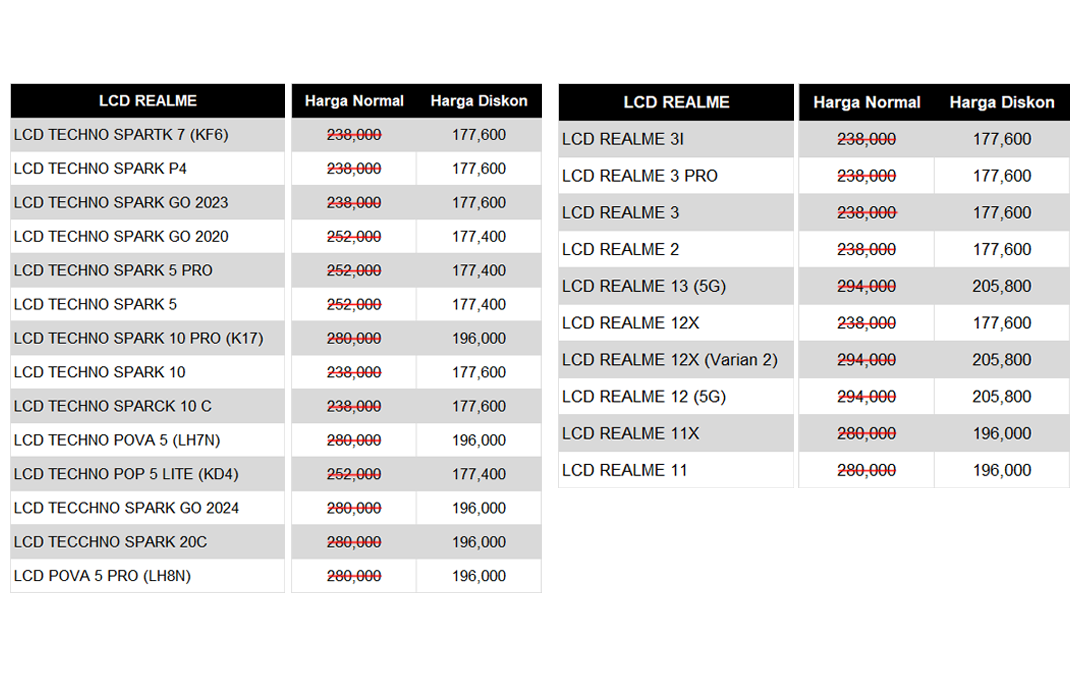Image resolution: width=1080 pixels, height=675 pixels.
Task: Click the normal price of REALME 11
Action: tap(866, 471)
